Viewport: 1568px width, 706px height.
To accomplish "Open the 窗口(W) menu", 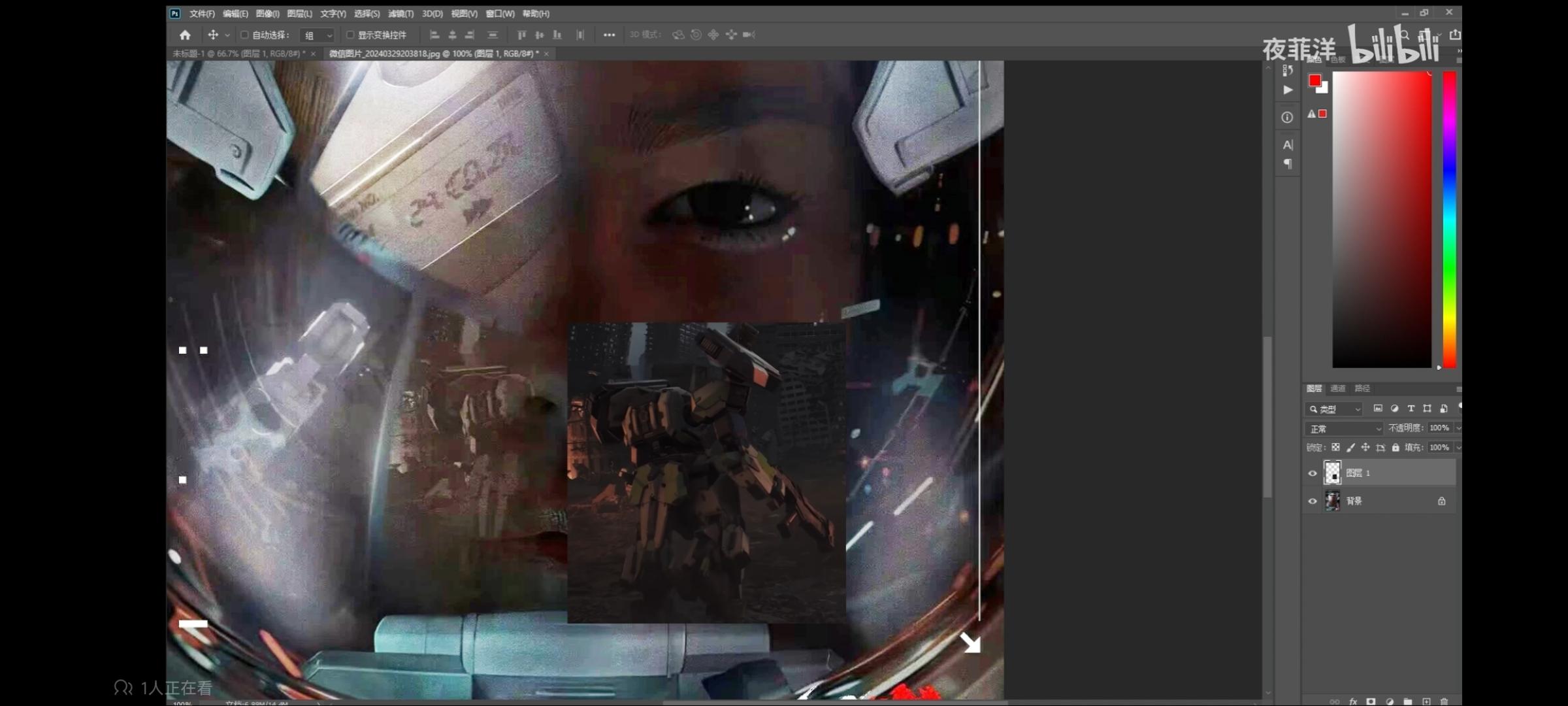I will (x=500, y=14).
